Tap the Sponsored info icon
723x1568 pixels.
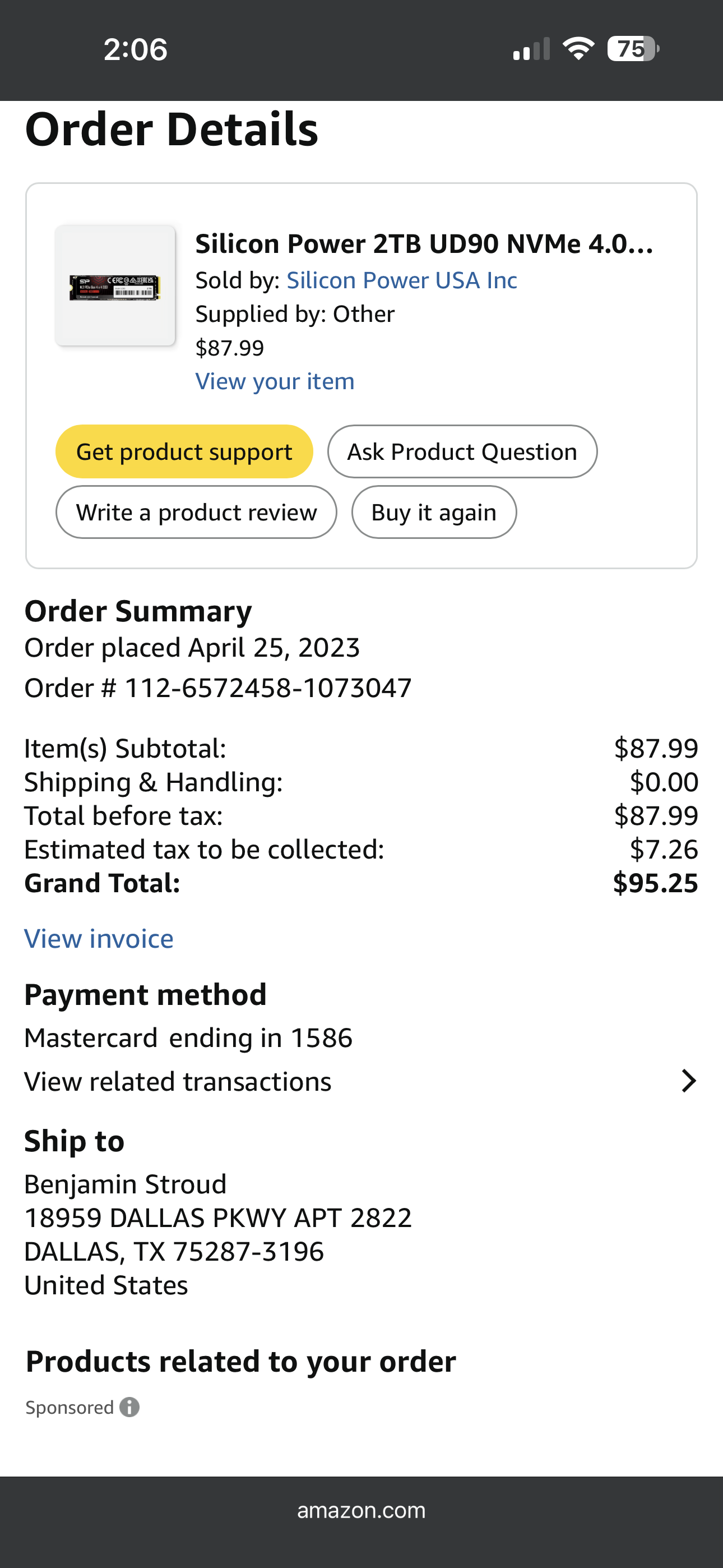pos(129,1407)
